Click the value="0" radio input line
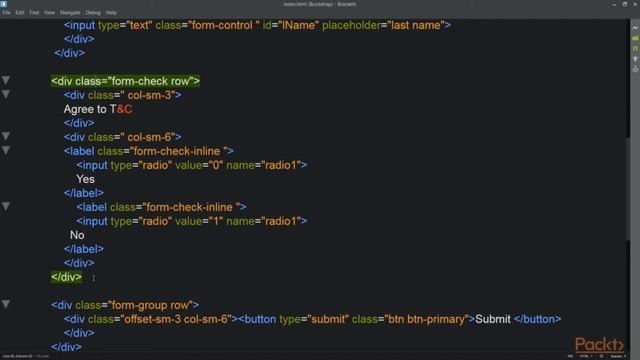This screenshot has width=640, height=360. (x=192, y=165)
